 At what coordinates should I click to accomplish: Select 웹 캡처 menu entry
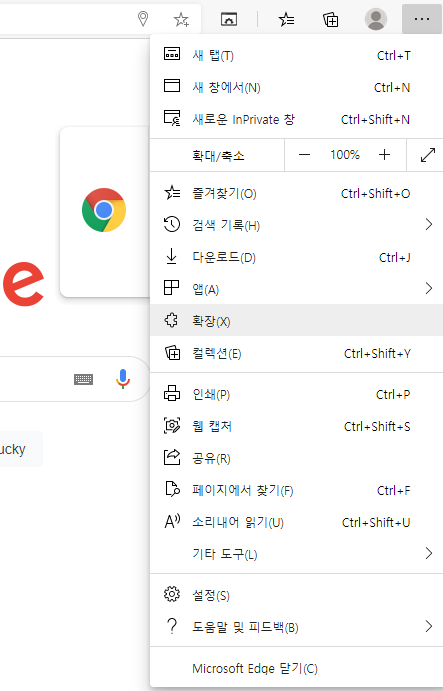[296, 426]
